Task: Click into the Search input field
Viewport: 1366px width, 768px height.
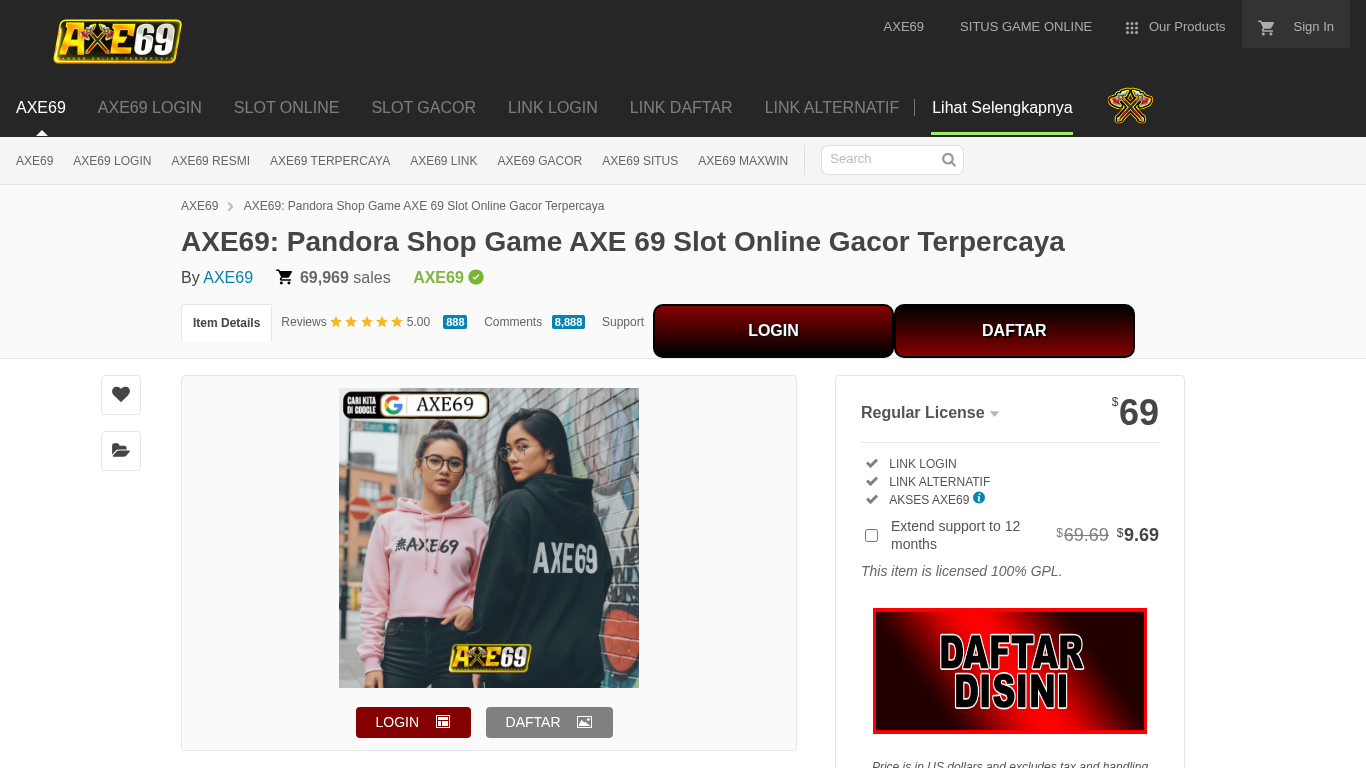Action: [880, 160]
